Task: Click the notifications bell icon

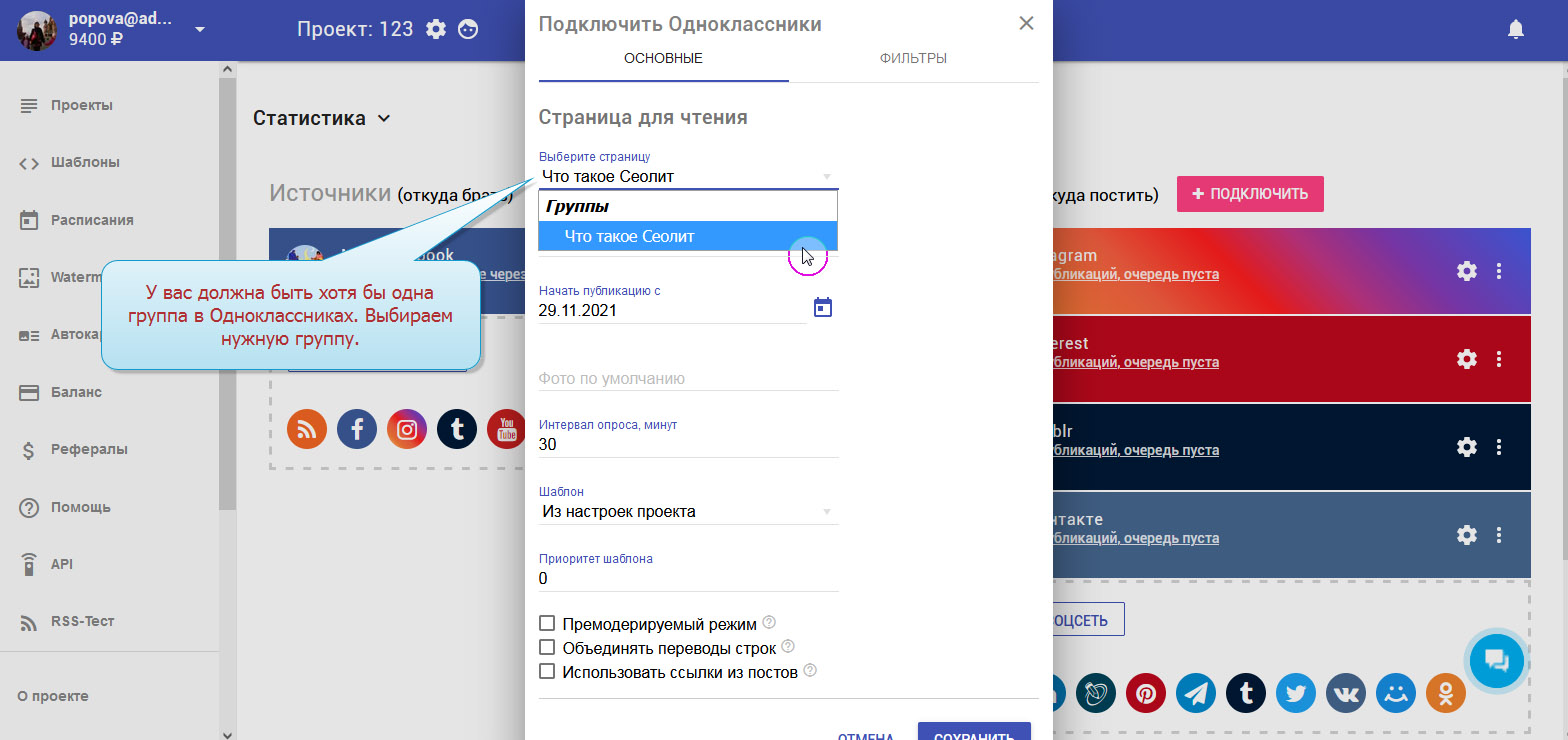Action: [1516, 30]
